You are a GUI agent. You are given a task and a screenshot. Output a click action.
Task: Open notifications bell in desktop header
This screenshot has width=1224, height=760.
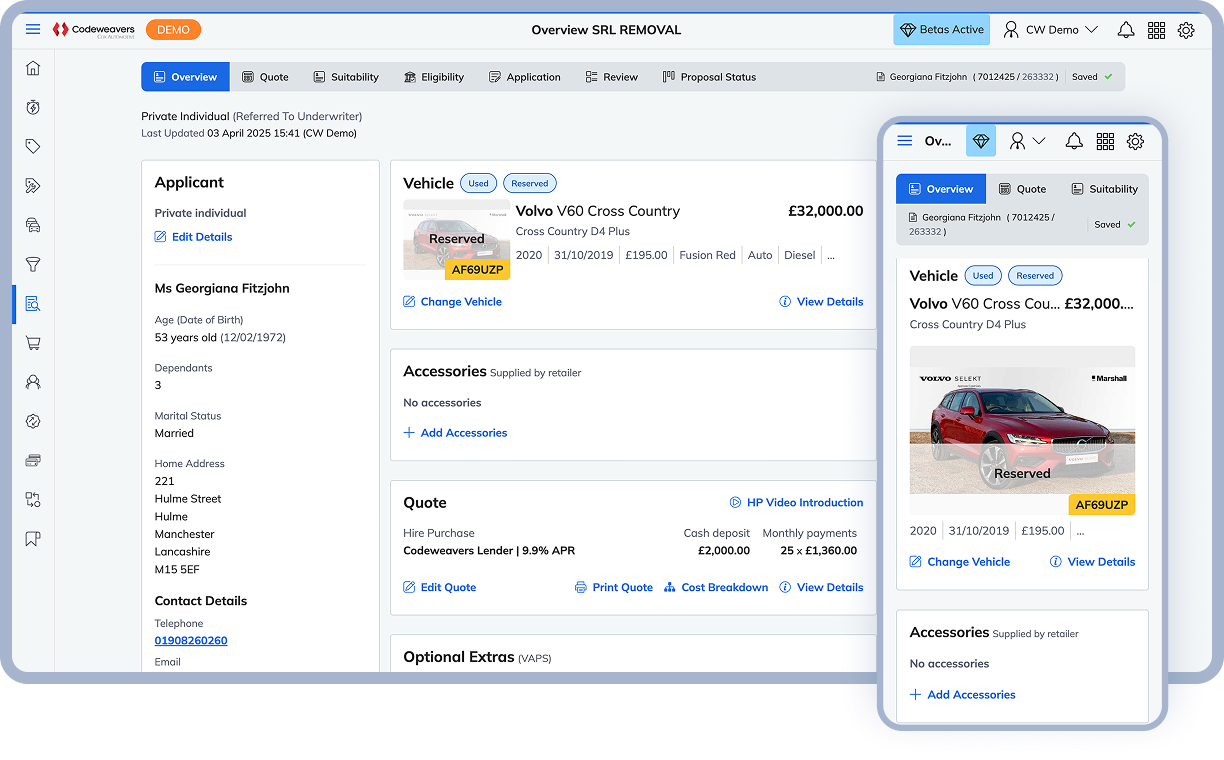pyautogui.click(x=1126, y=30)
